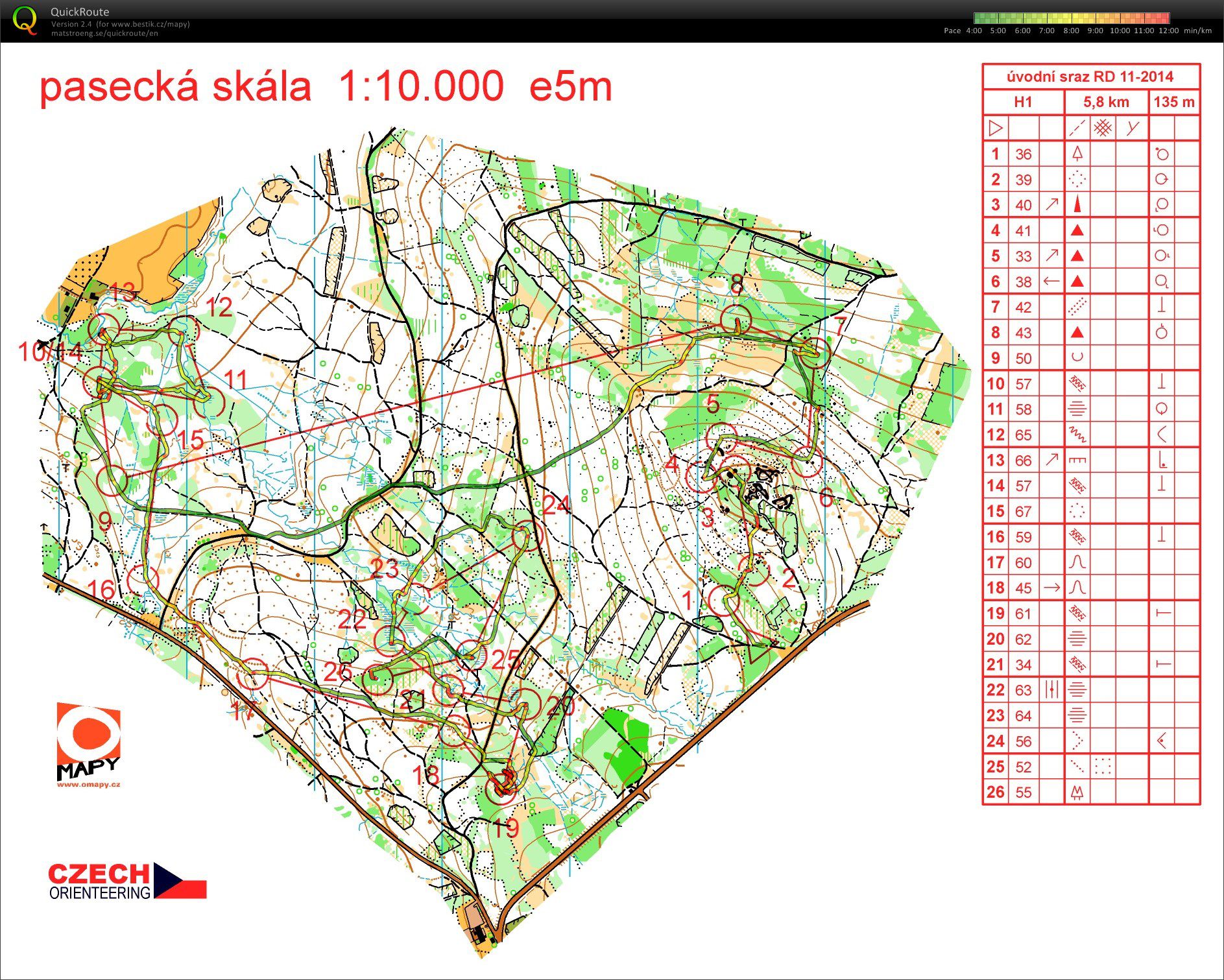The width and height of the screenshot is (1224, 980).
Task: Click the control 8 circle on the map
Action: click(x=736, y=320)
